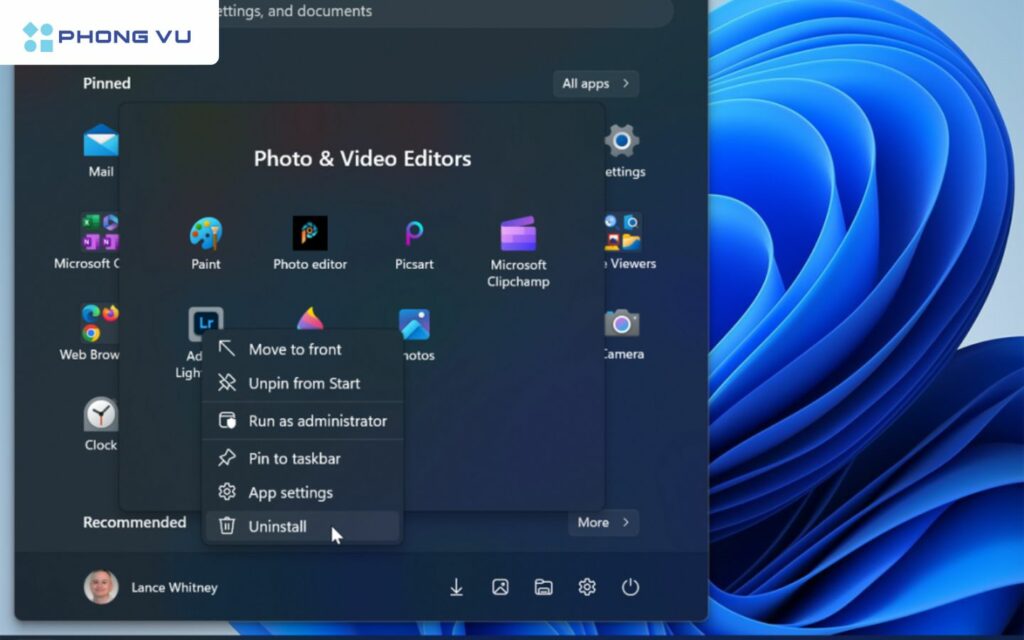Viewport: 1024px width, 640px height.
Task: Open the Camera app
Action: coord(622,324)
